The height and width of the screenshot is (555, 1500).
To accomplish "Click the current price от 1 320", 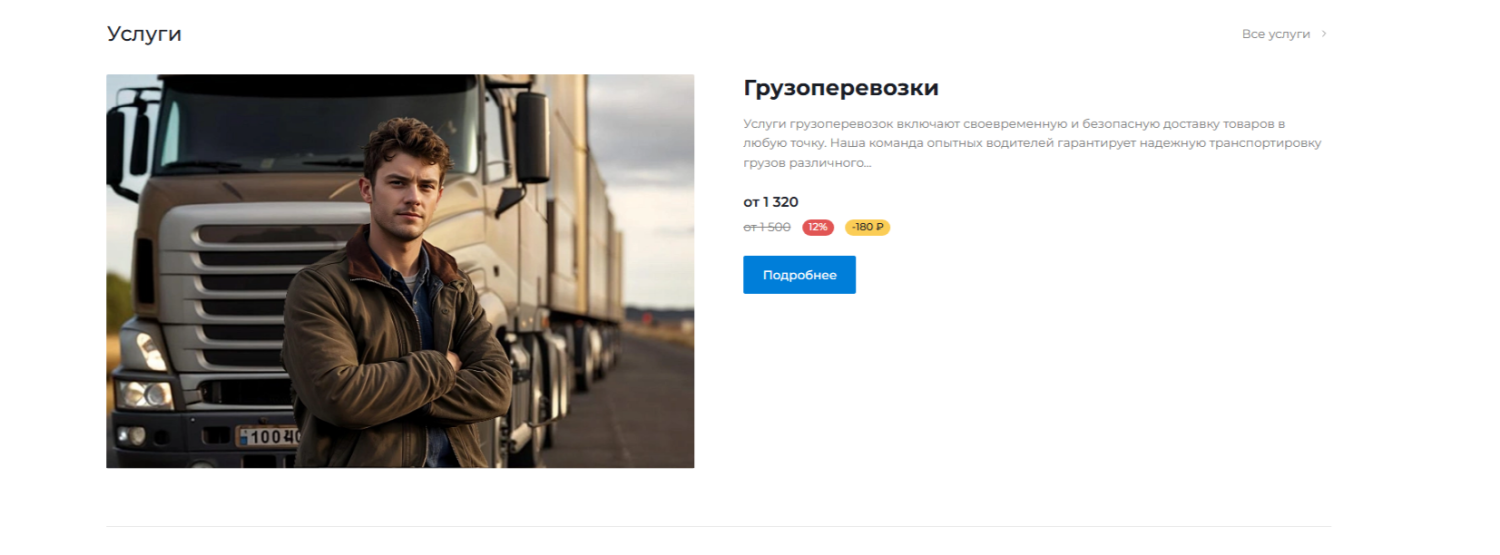I will point(771,202).
